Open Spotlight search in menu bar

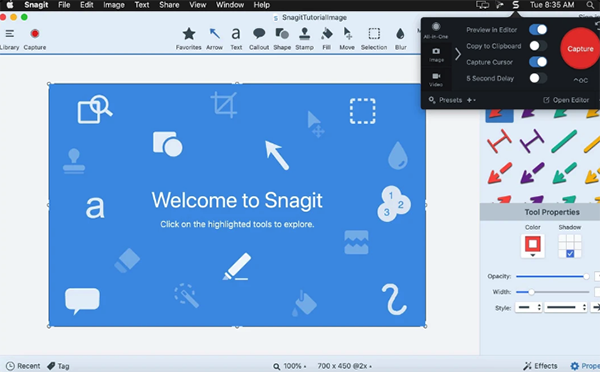click(590, 5)
